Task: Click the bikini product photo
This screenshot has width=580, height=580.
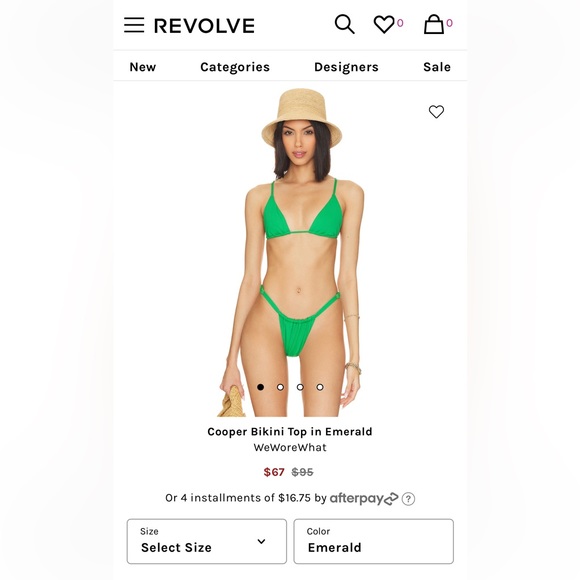Action: pos(290,252)
